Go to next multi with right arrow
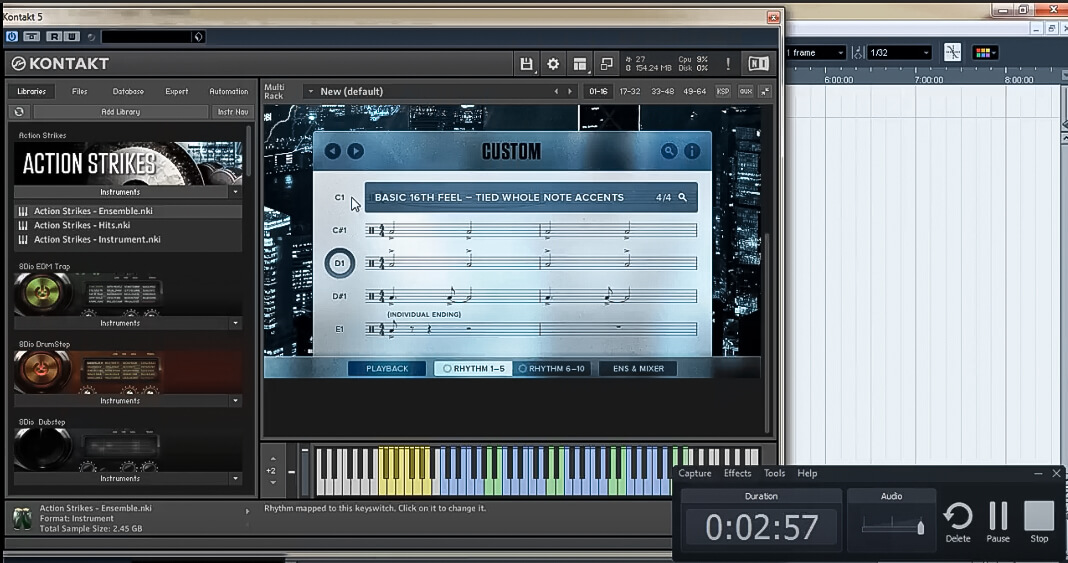 pos(570,91)
